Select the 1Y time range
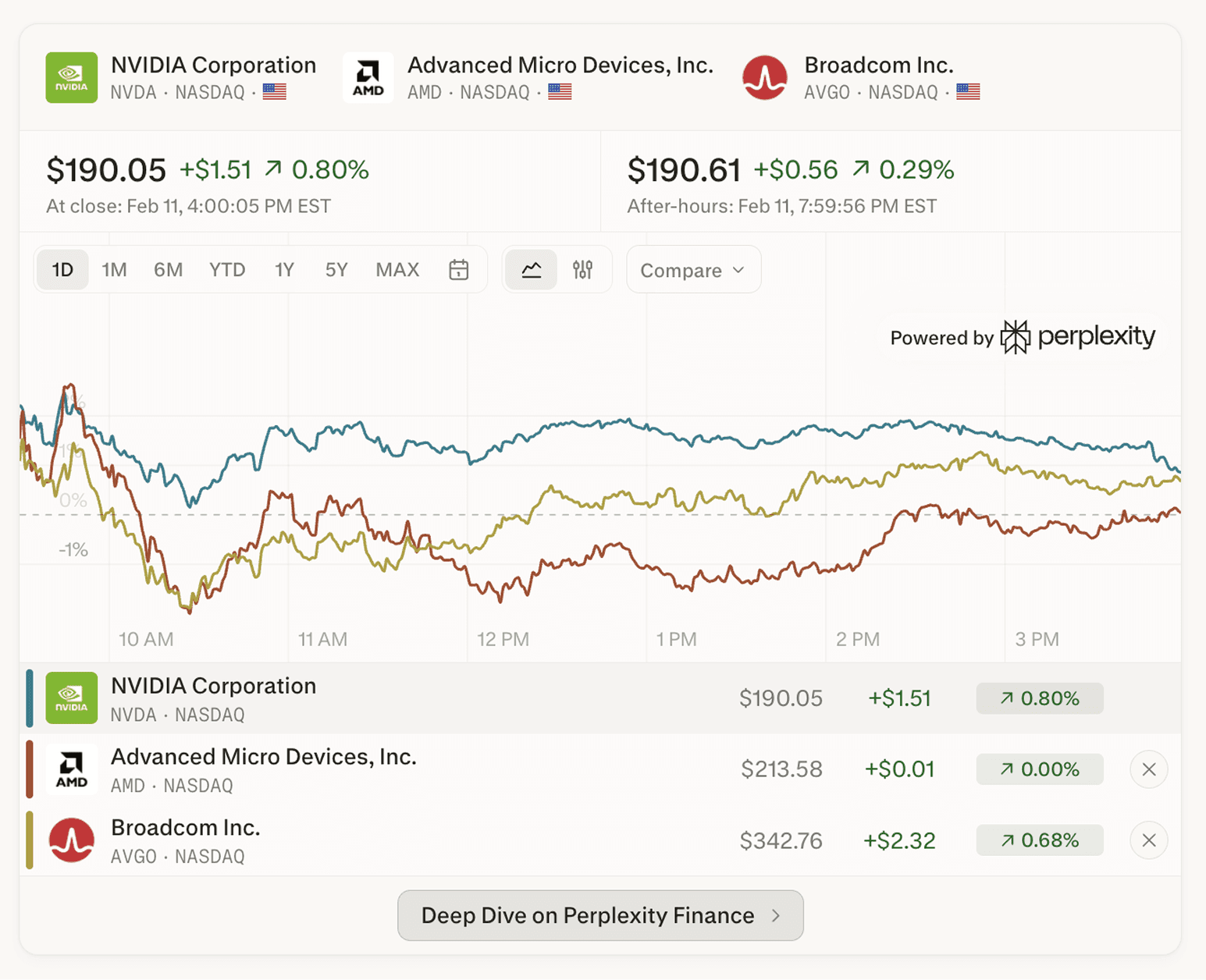Screen dimensions: 1206x980 coord(284,270)
